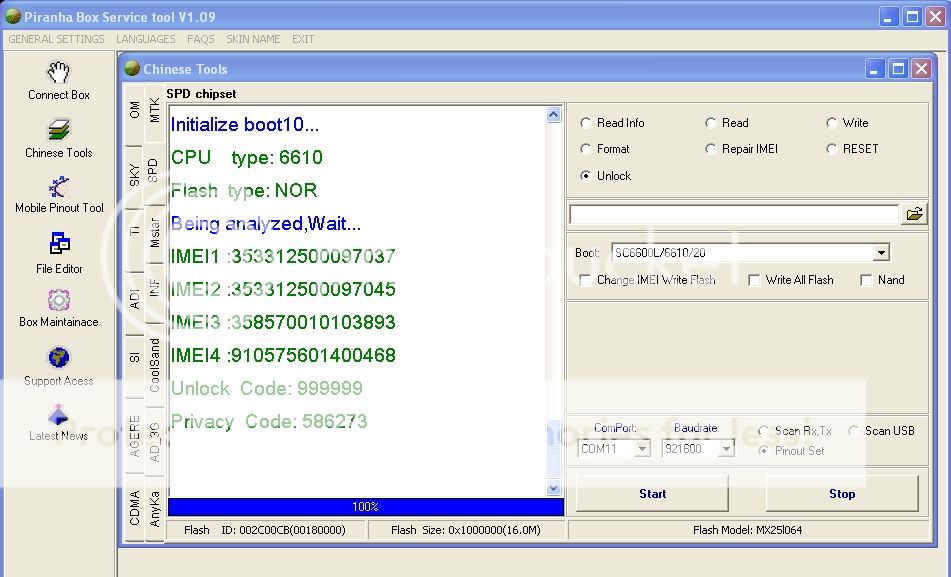Open the FAQS menu
The height and width of the screenshot is (577, 951).
point(201,39)
